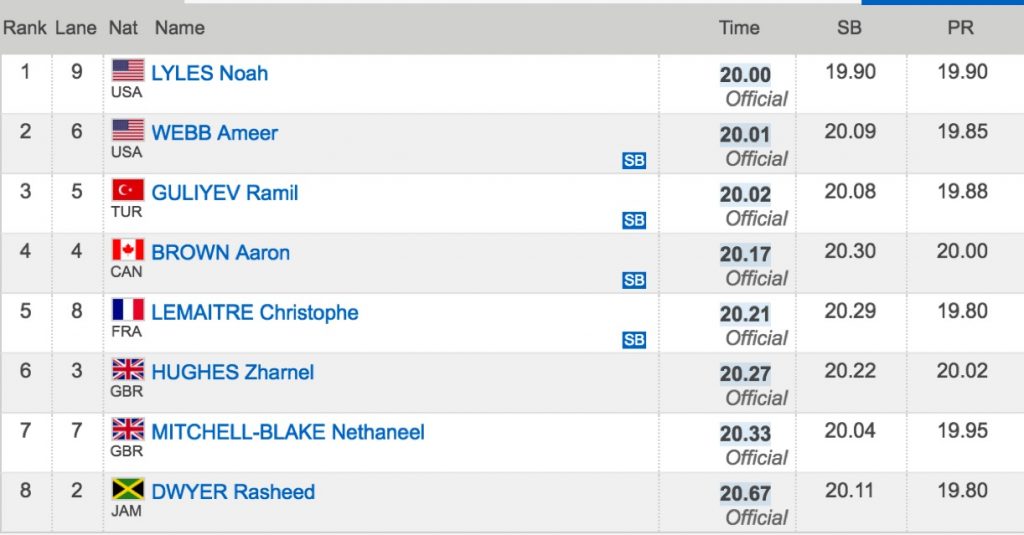
Task: Sort results by the Time column header
Action: point(739,27)
